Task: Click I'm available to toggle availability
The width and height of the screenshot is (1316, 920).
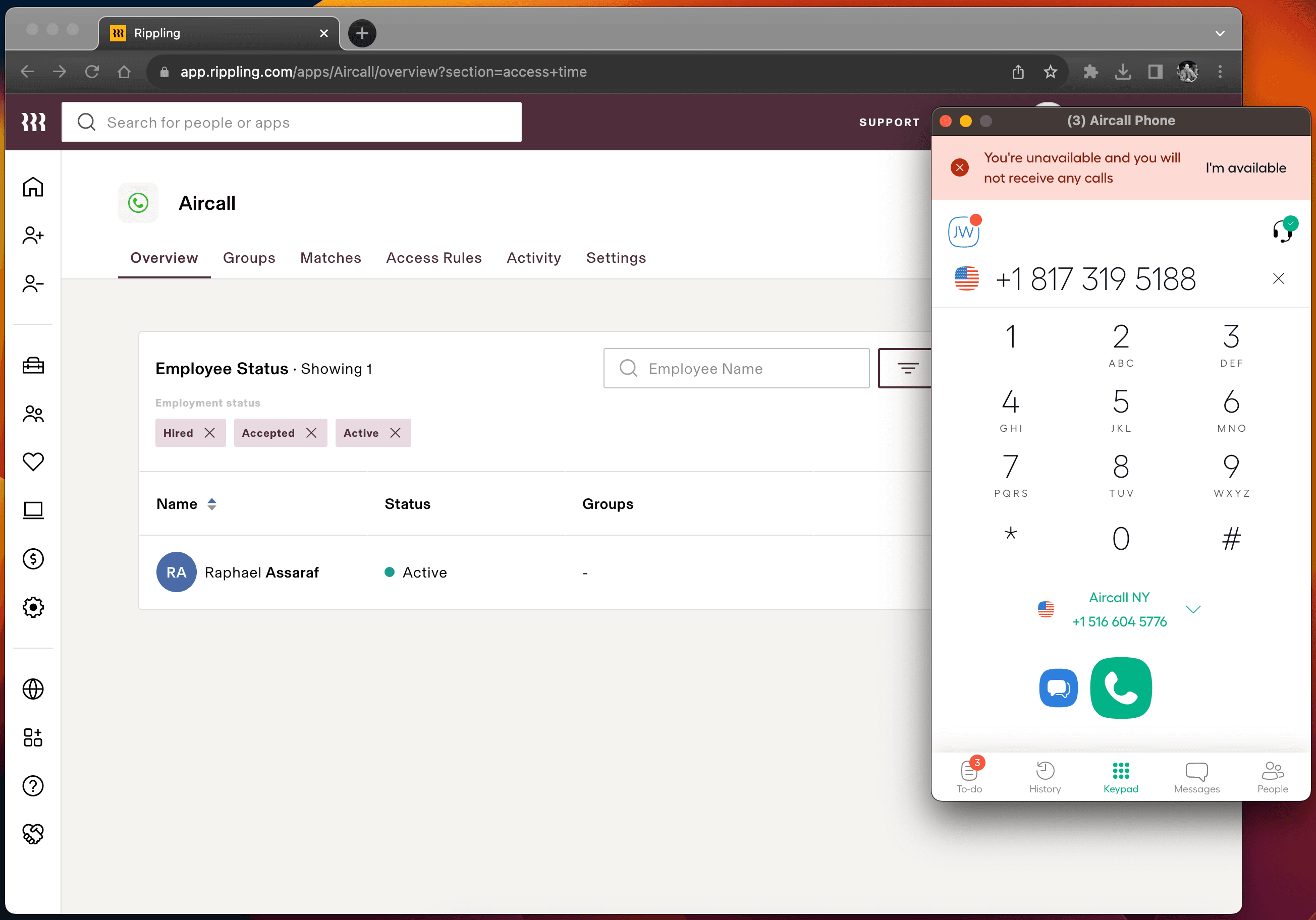Action: tap(1245, 168)
